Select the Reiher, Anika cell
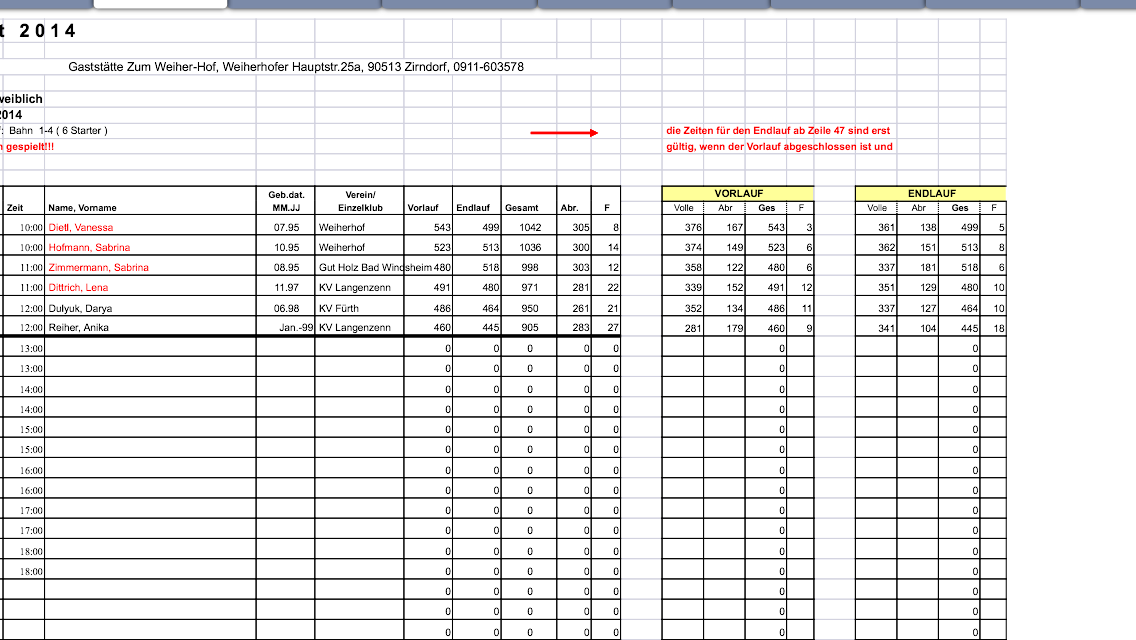Image resolution: width=1136 pixels, height=640 pixels. coord(79,328)
